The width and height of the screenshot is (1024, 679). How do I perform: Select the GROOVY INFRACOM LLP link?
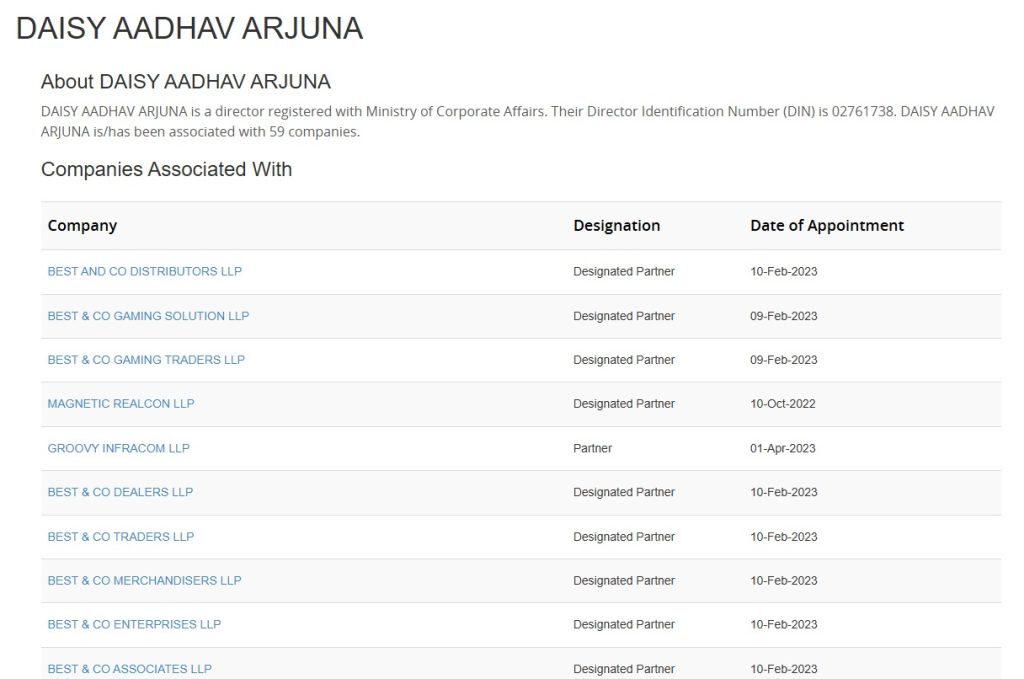tap(118, 448)
